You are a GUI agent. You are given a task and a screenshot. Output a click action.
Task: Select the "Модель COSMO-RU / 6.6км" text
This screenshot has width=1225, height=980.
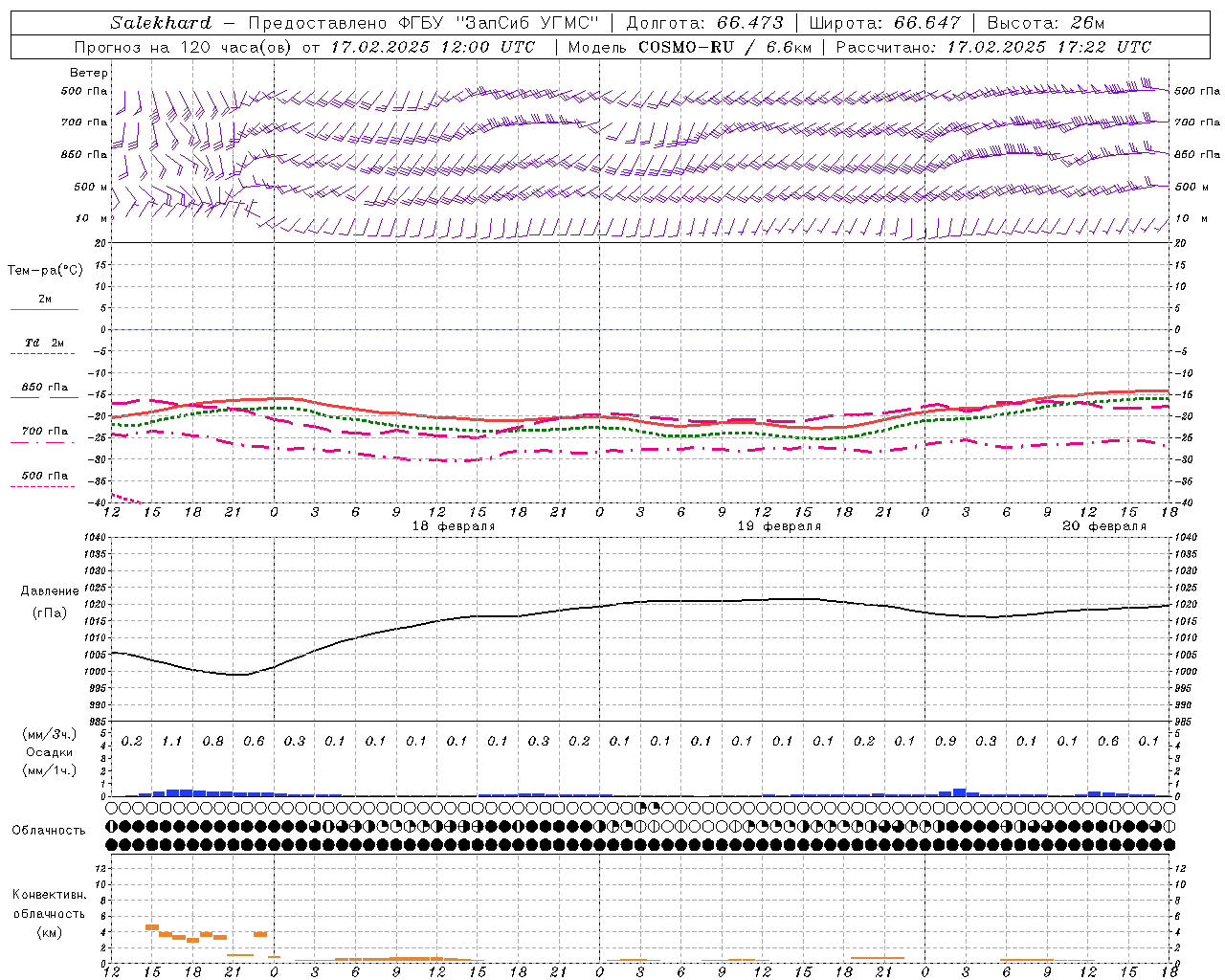point(689,47)
